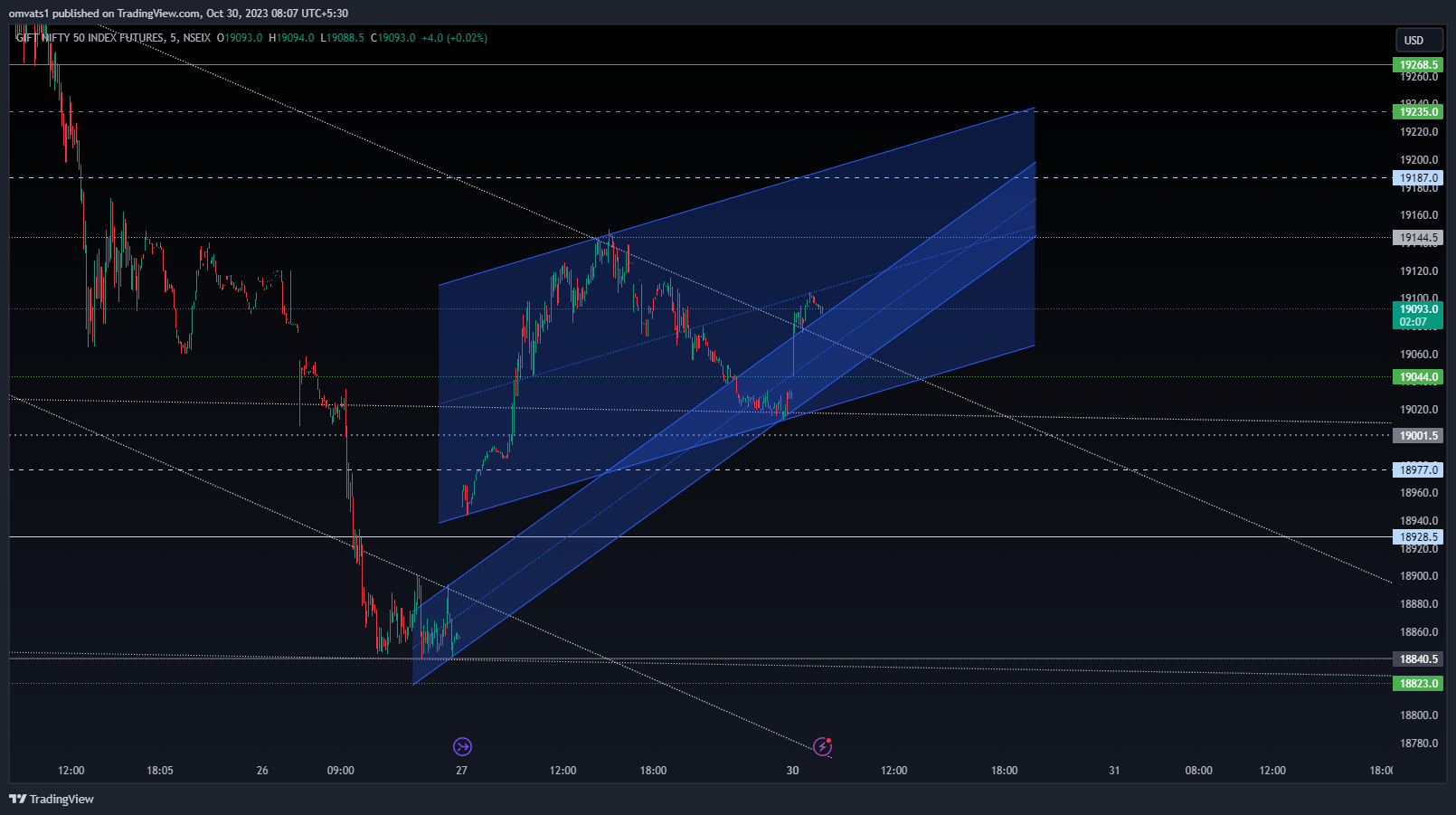The height and width of the screenshot is (815, 1456).
Task: Click the date label 31 on time axis
Action: click(x=1114, y=771)
